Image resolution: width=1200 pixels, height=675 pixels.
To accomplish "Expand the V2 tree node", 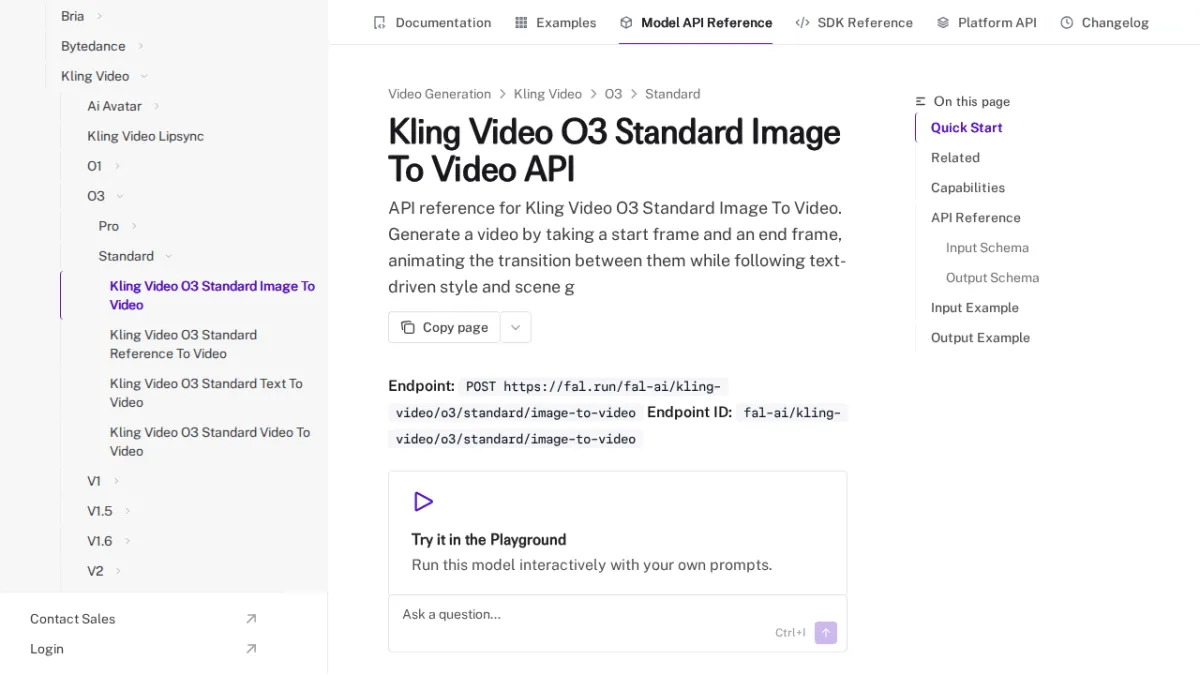I will click(x=118, y=571).
